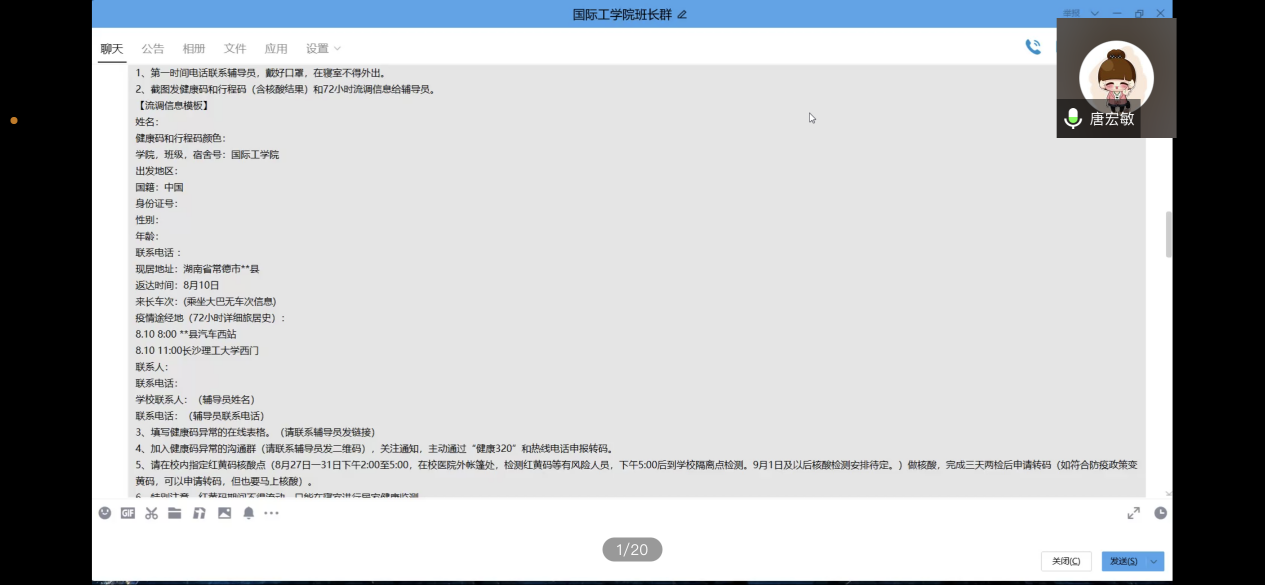Open message history clock icon
Screen dimensions: 1265x585
point(1160,513)
